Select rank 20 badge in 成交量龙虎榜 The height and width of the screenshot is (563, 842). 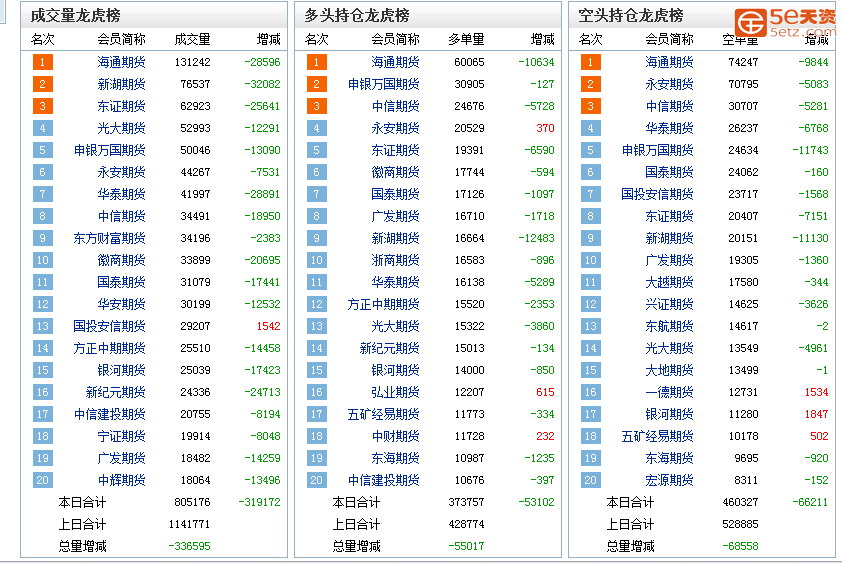(x=42, y=481)
